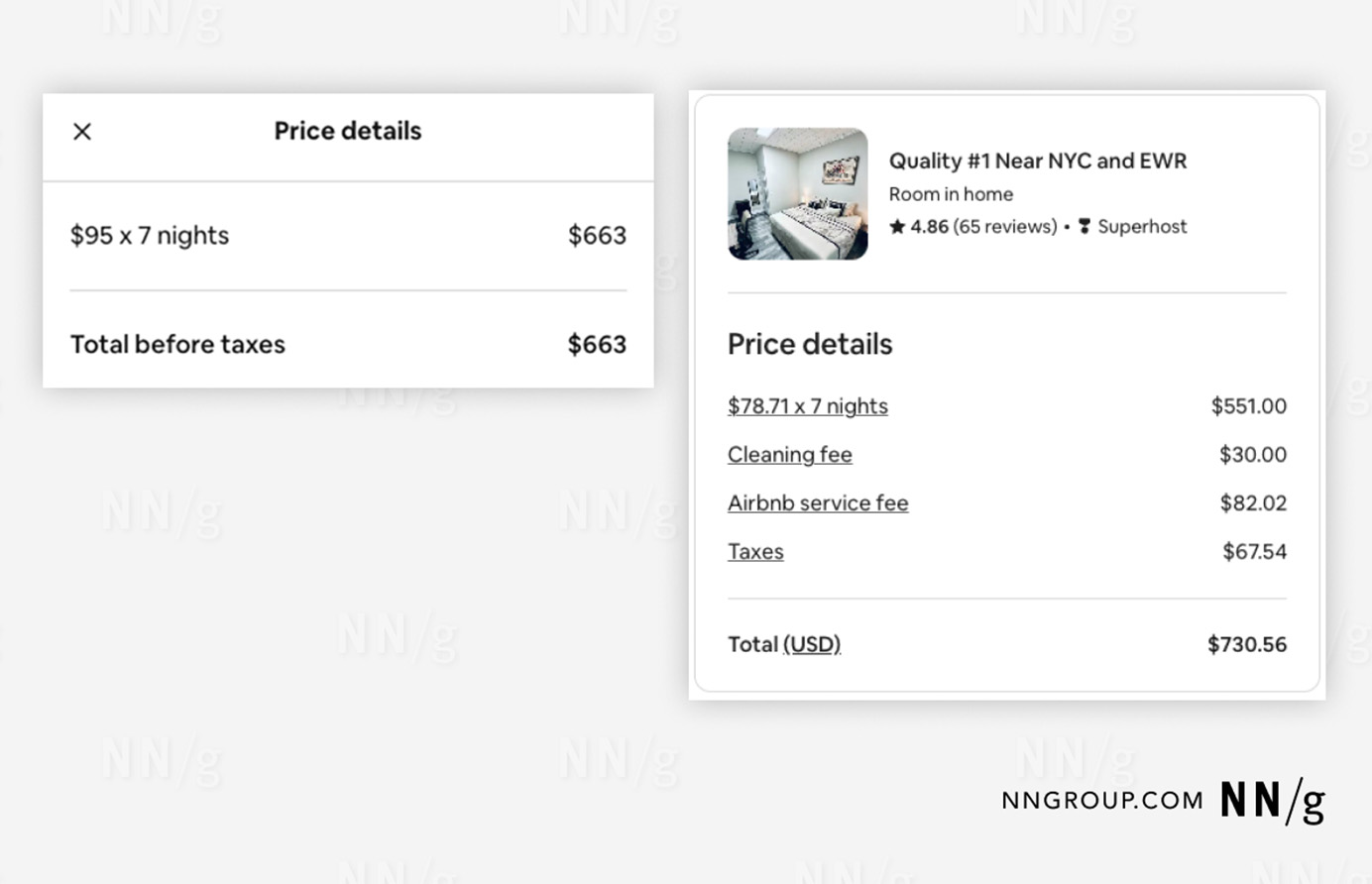Close the Price details panel with the X
The image size is (1372, 884).
click(82, 131)
